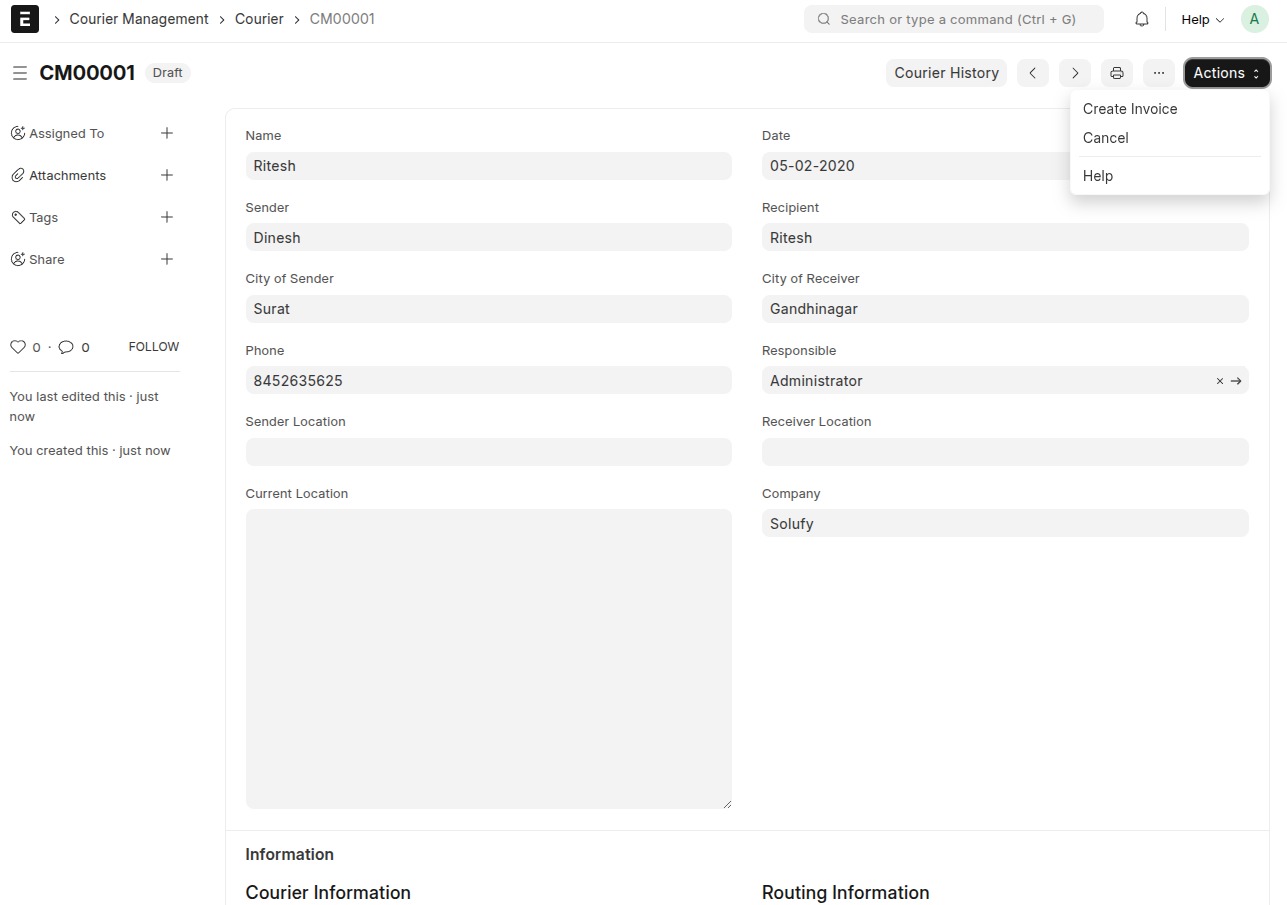Focus the search or command bar
This screenshot has width=1287, height=905.
click(x=954, y=19)
